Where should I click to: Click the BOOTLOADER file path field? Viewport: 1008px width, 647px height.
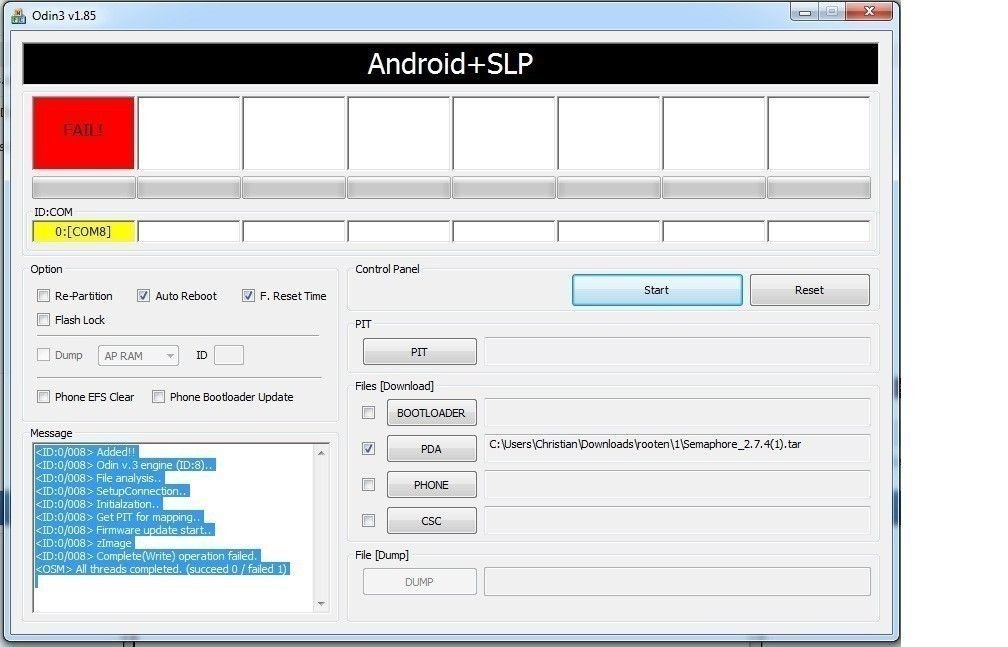[678, 412]
